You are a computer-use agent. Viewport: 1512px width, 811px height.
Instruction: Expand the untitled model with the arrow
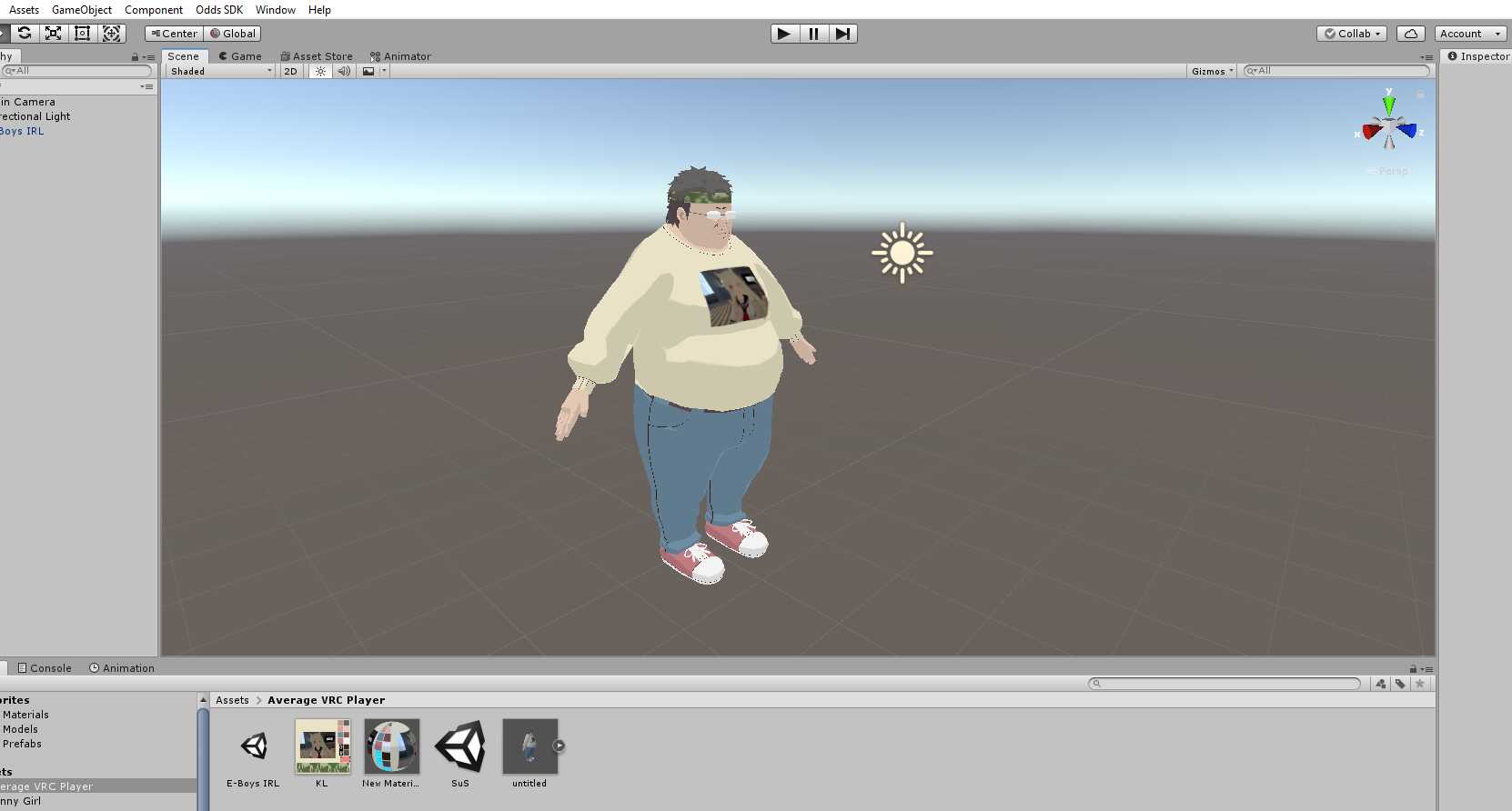pos(559,746)
